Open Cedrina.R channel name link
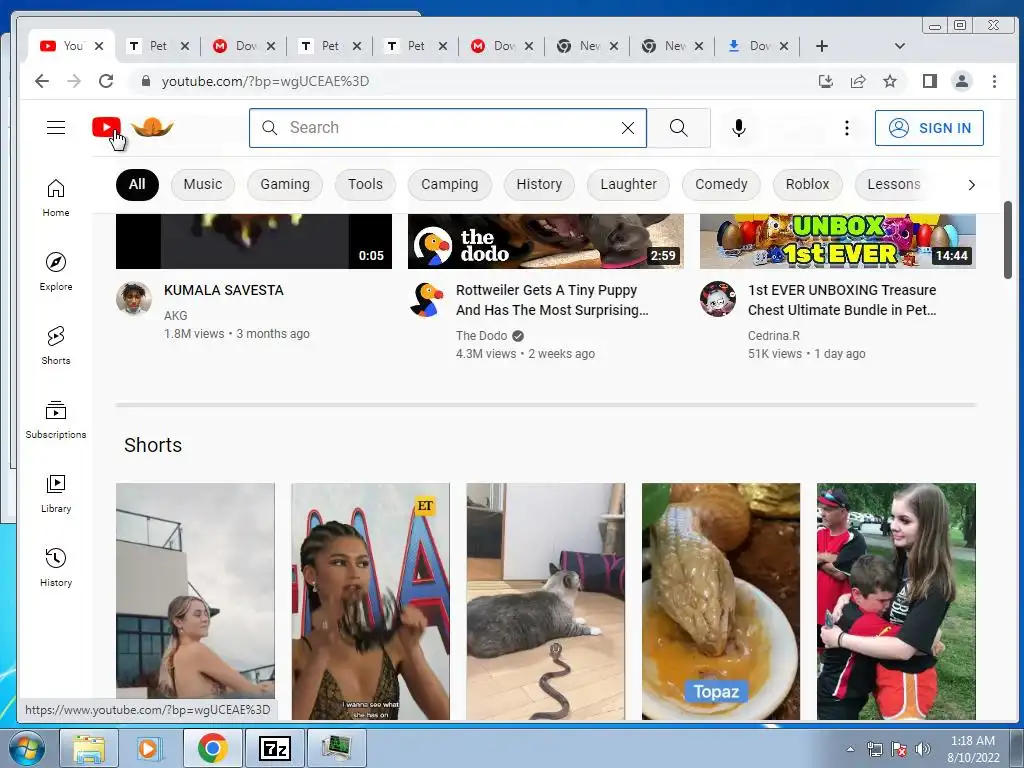The image size is (1024, 768). [773, 336]
